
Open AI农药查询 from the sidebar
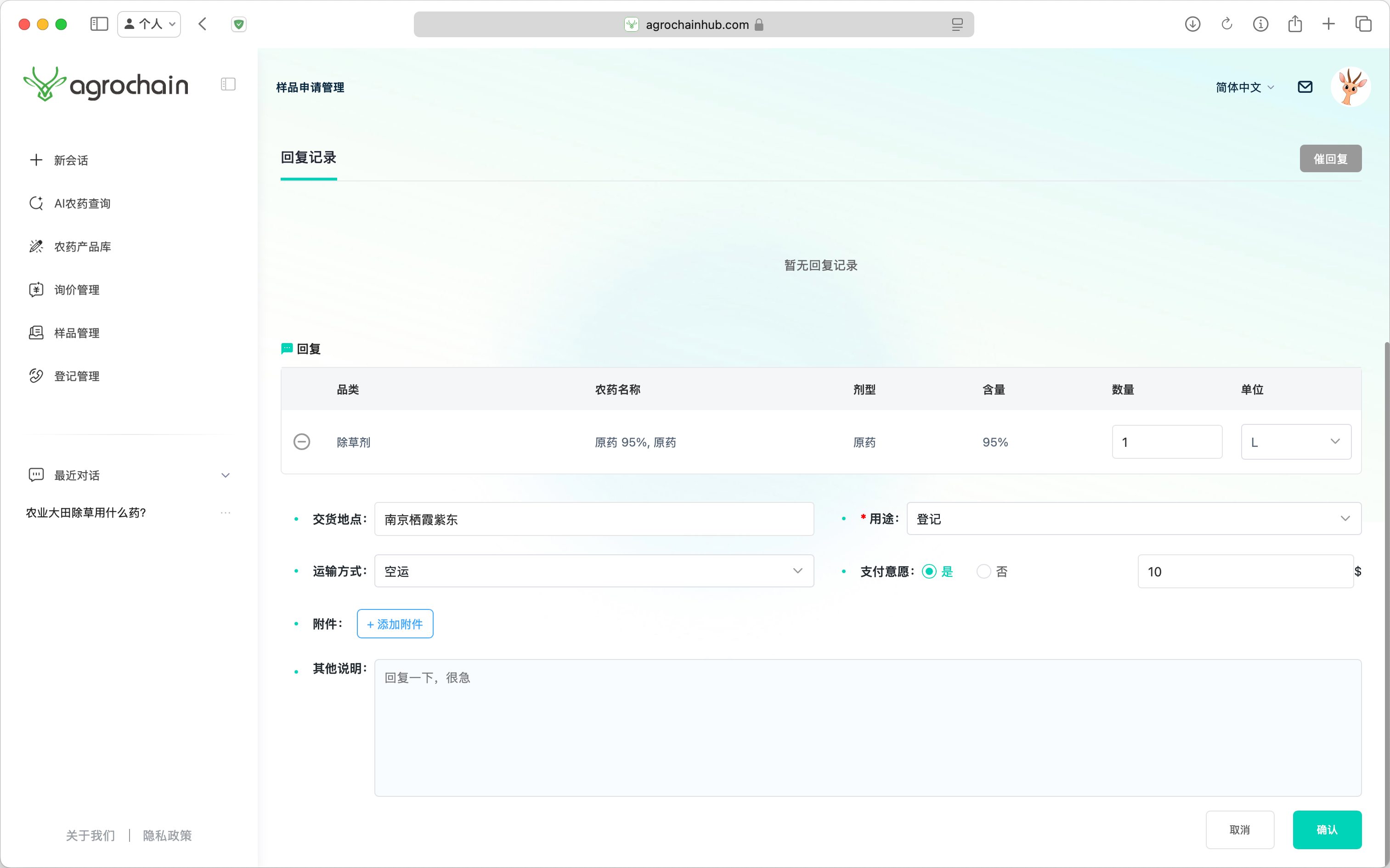[82, 203]
